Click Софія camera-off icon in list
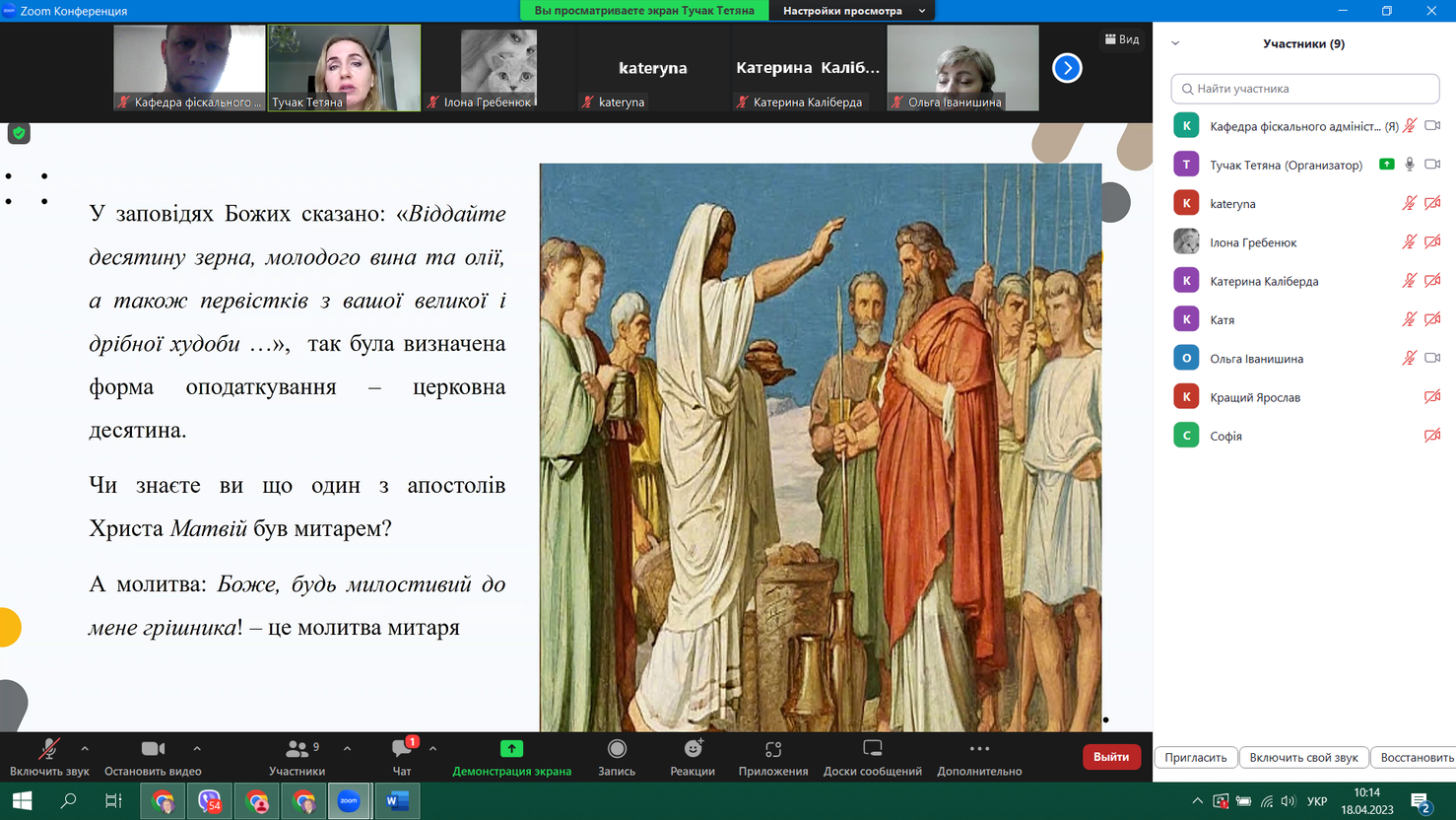The width and height of the screenshot is (1456, 820). [x=1432, y=436]
